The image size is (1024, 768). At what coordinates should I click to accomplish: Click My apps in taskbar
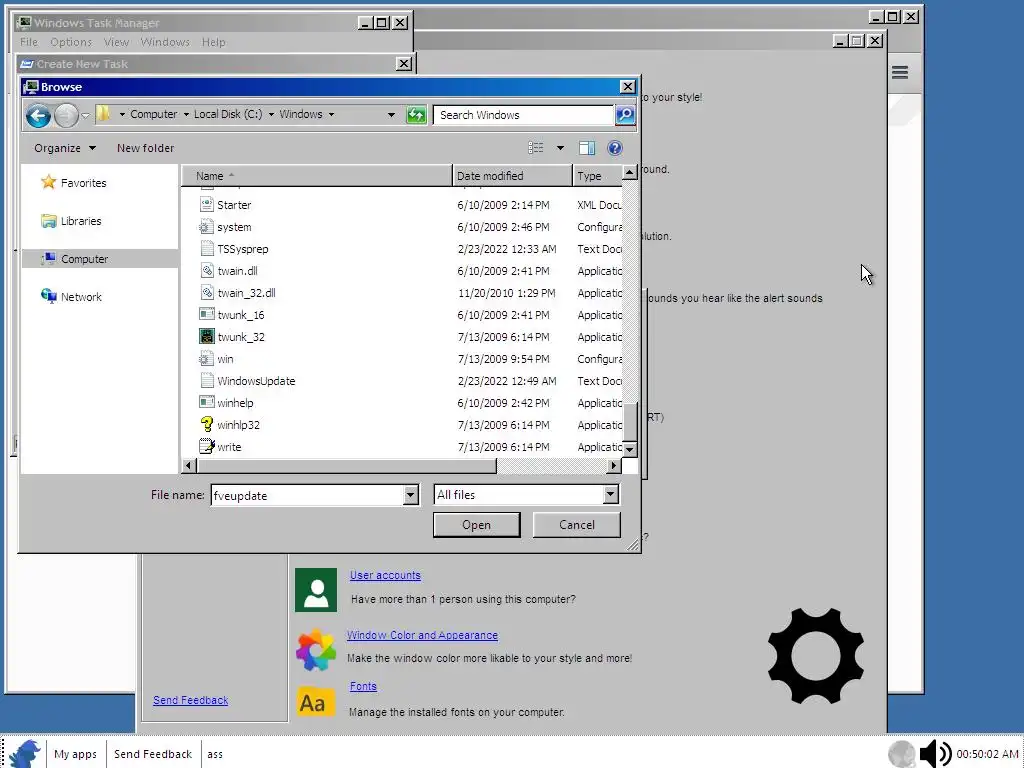[x=75, y=754]
